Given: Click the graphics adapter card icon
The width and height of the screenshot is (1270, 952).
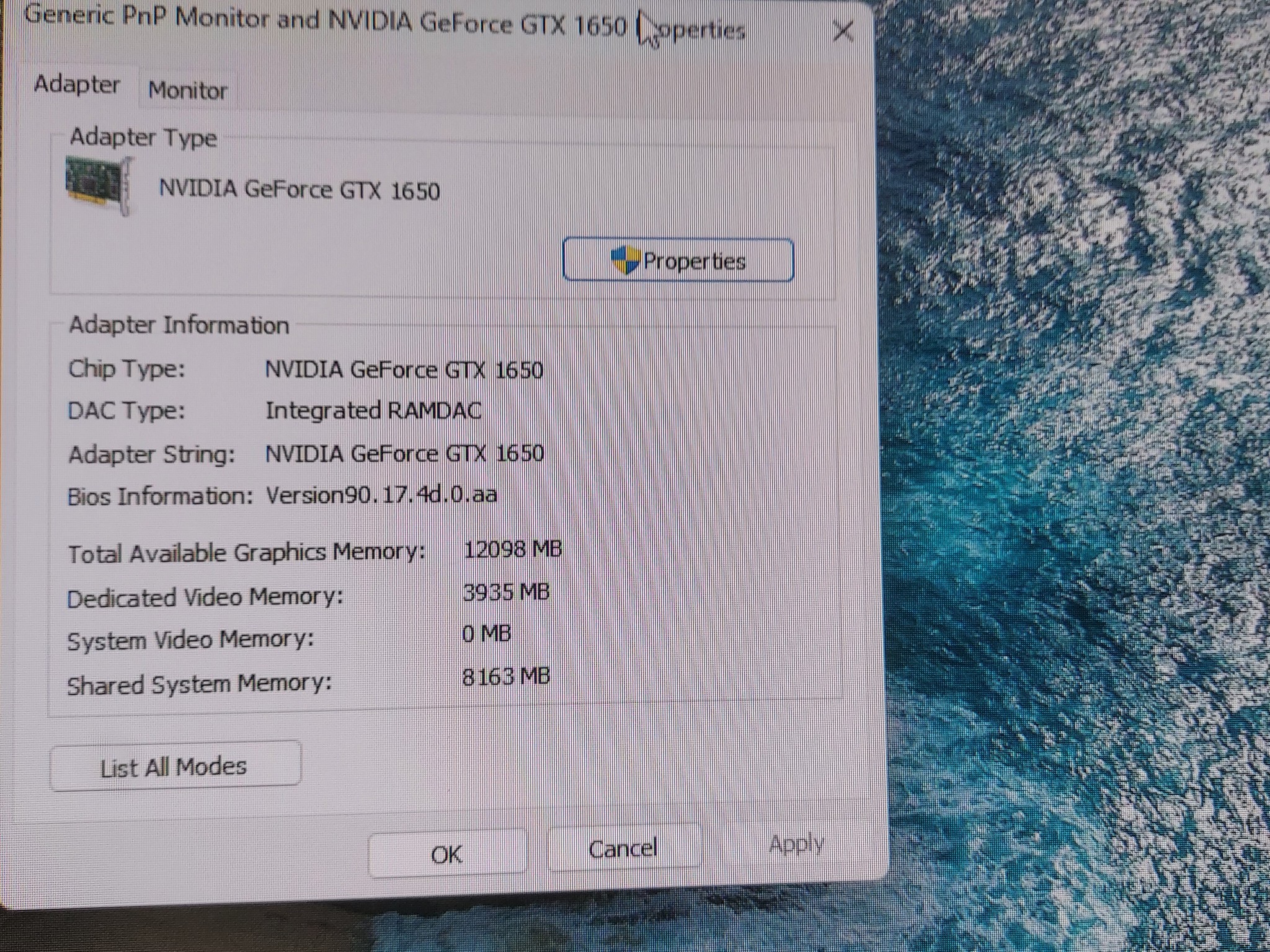Looking at the screenshot, I should pyautogui.click(x=99, y=186).
